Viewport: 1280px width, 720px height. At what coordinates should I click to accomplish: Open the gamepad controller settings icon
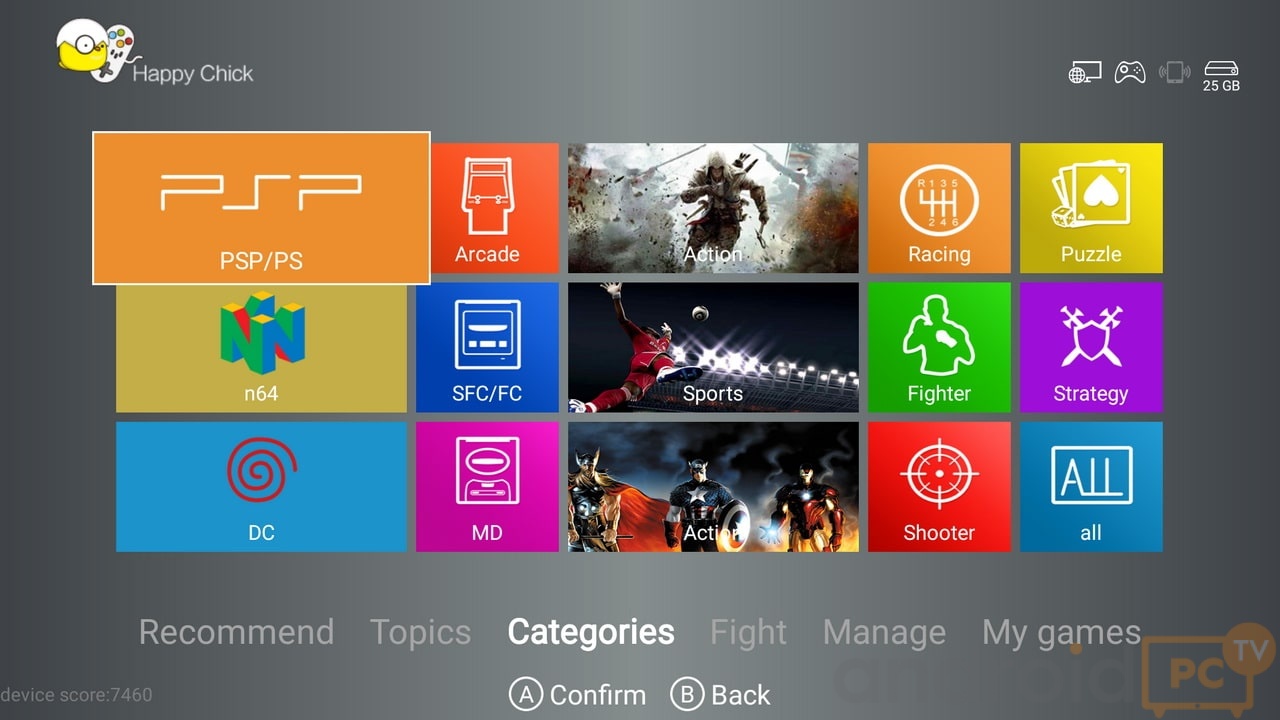(x=1130, y=72)
